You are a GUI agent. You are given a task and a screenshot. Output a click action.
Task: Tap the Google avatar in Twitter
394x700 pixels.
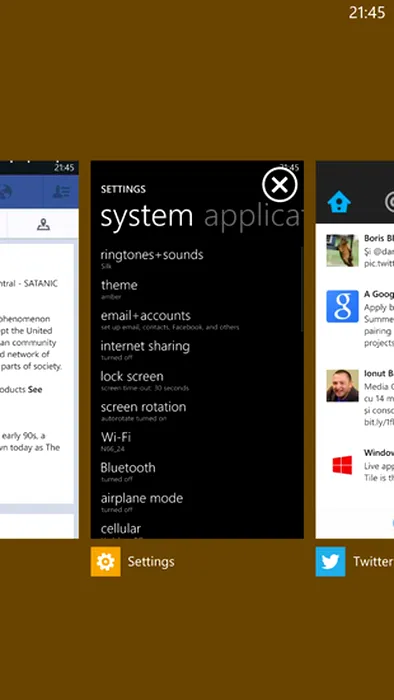[342, 306]
